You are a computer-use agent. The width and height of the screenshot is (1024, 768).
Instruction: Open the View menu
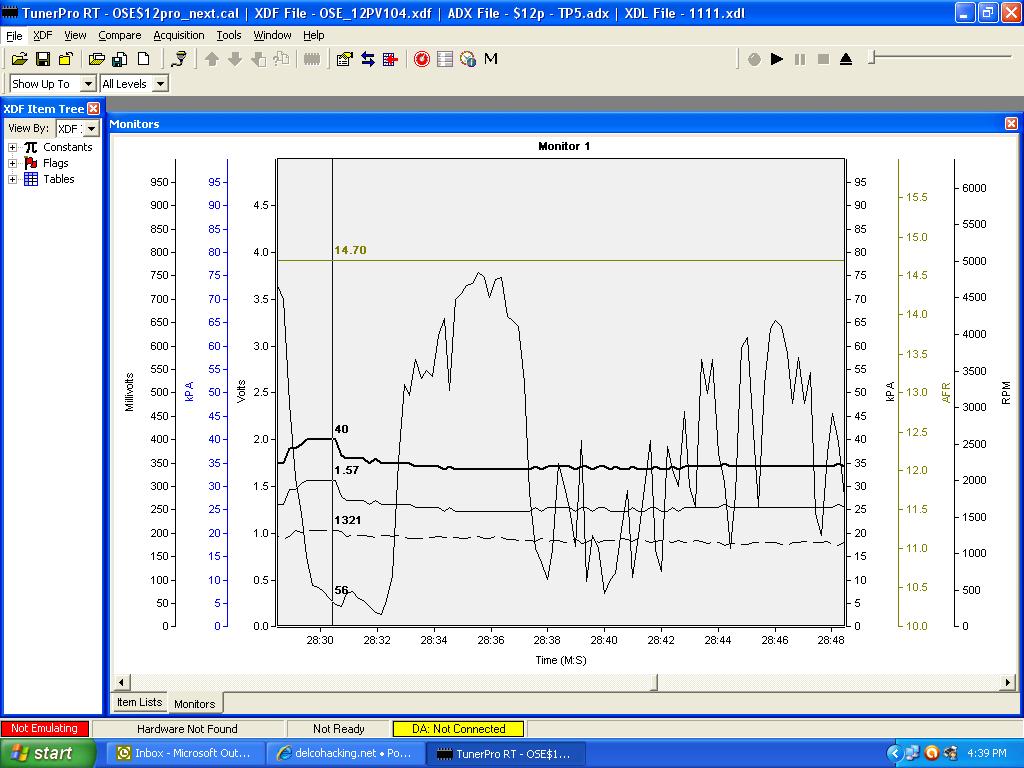coord(74,35)
